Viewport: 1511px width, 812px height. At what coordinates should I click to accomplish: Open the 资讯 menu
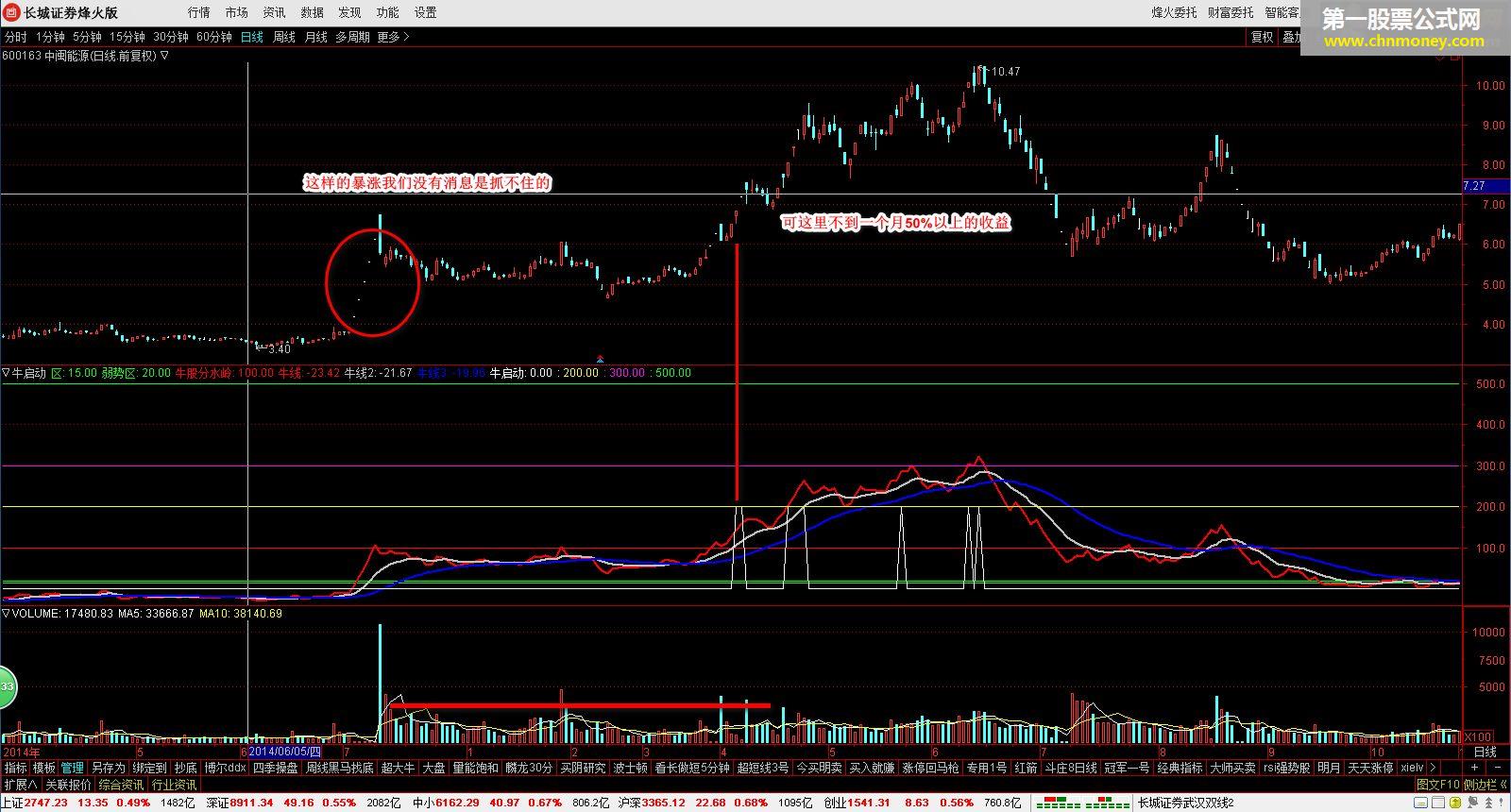coord(274,12)
